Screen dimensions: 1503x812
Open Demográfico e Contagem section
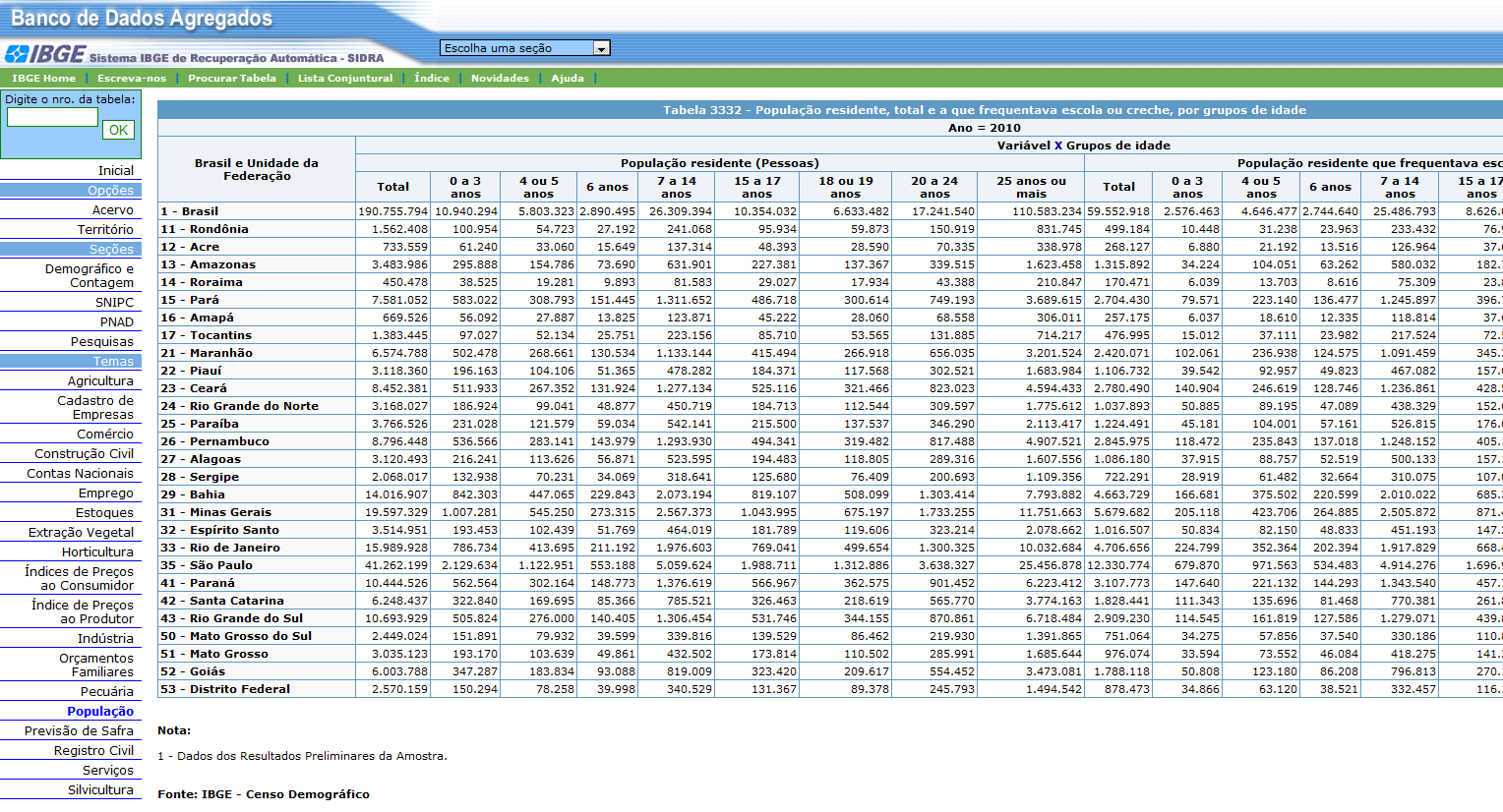pyautogui.click(x=90, y=275)
